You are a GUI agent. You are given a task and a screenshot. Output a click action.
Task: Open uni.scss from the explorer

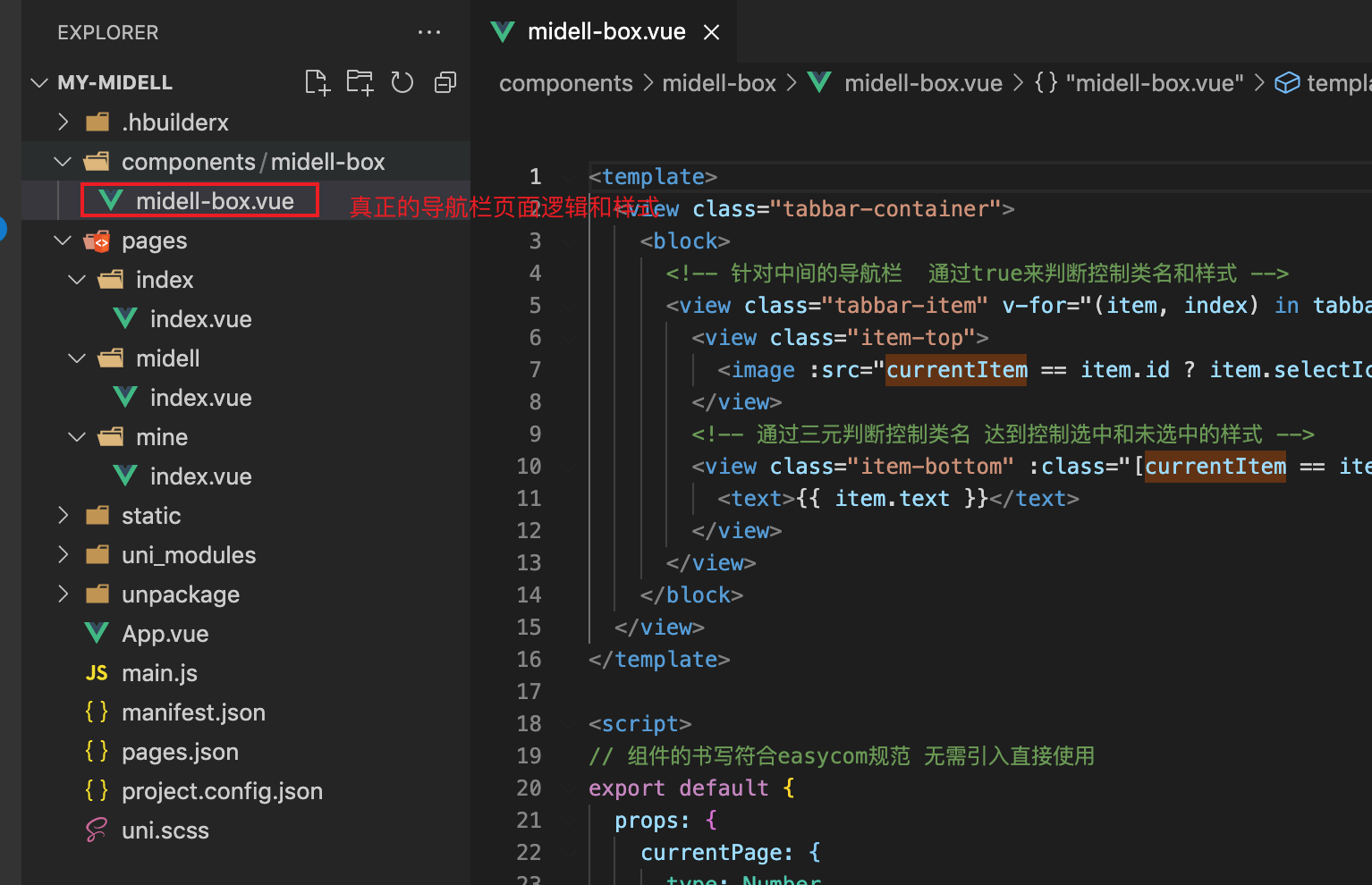(165, 830)
